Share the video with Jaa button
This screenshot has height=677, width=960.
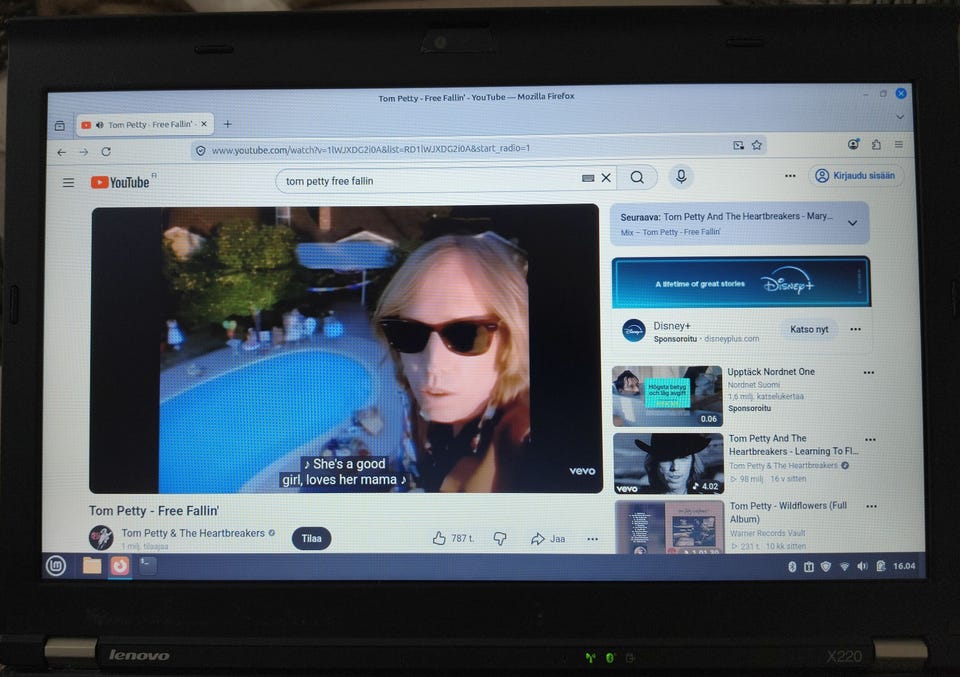548,539
